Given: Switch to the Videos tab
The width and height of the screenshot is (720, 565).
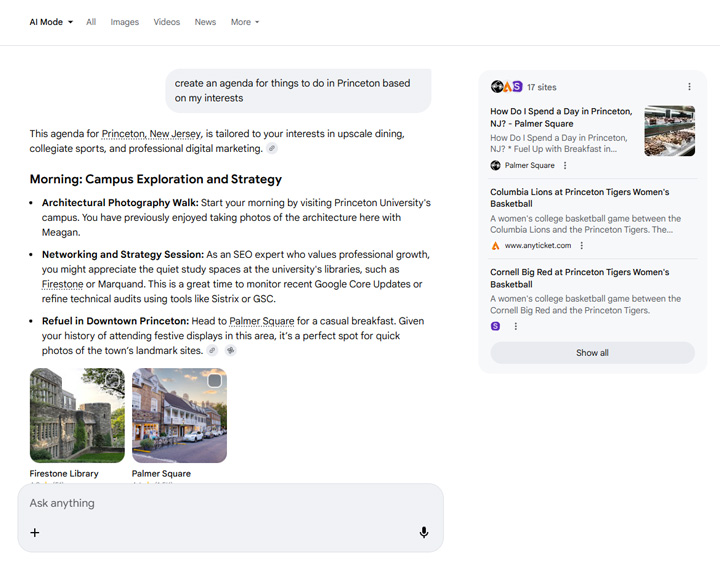Looking at the screenshot, I should point(167,22).
